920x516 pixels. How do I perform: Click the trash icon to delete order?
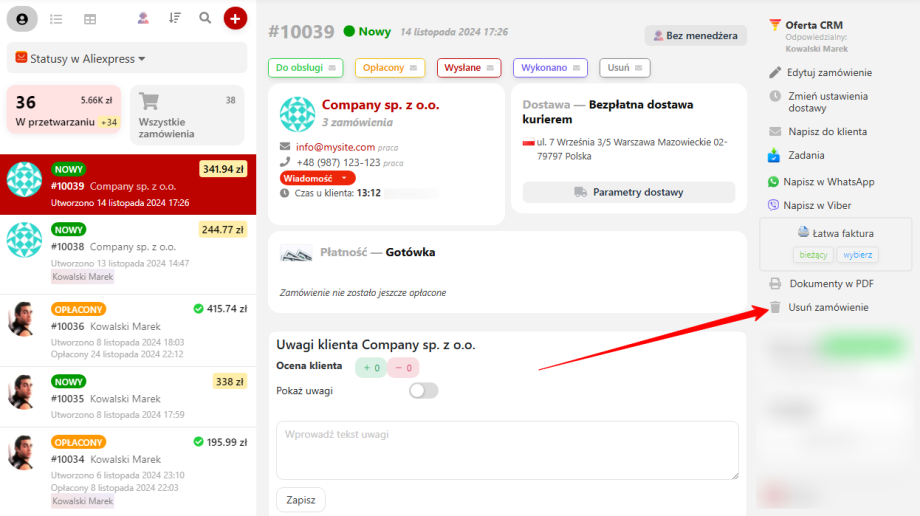(x=775, y=308)
